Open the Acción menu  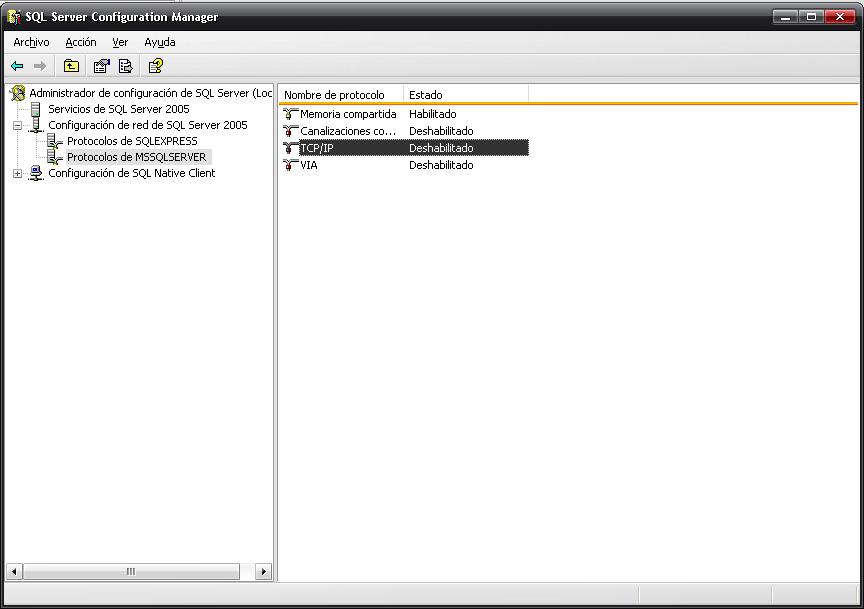click(x=80, y=42)
